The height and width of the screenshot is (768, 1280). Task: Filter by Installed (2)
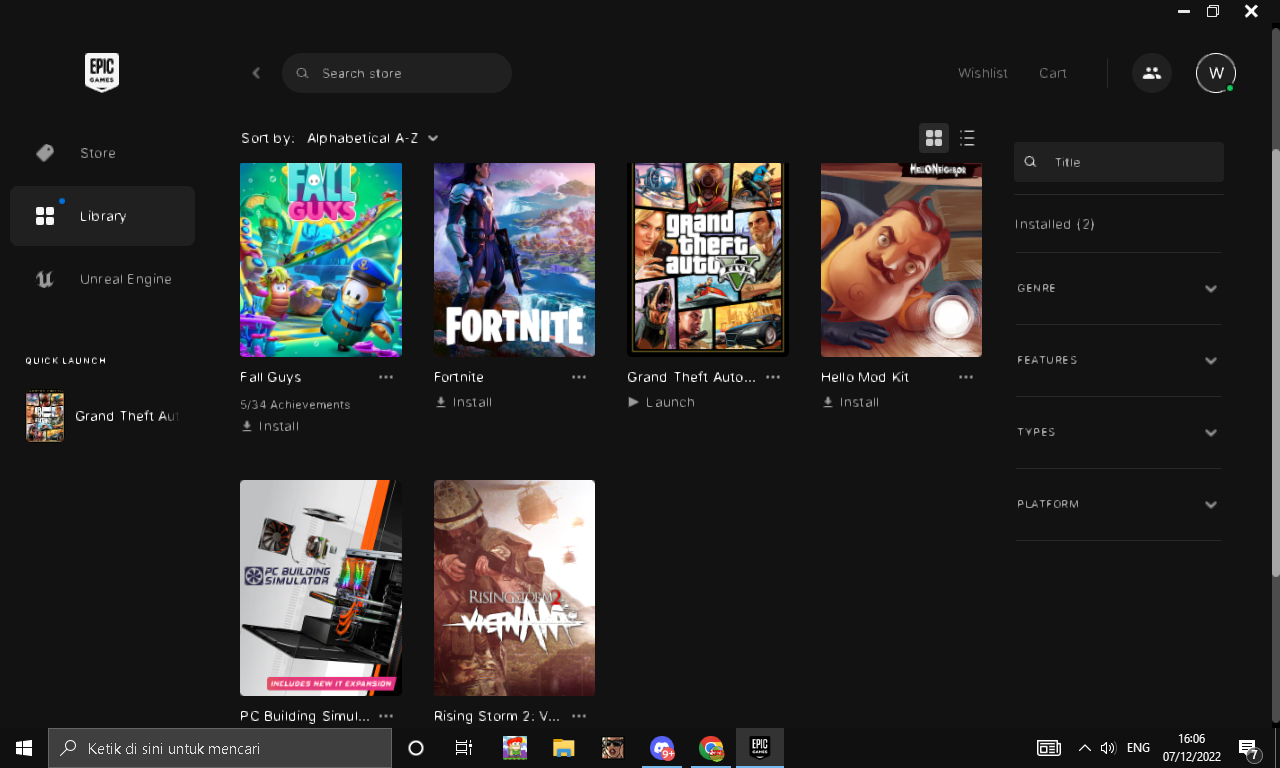coord(1055,224)
